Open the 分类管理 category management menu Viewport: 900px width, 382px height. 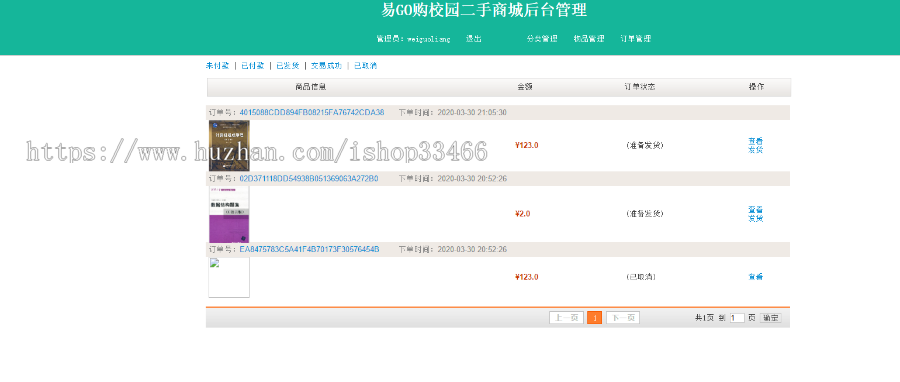542,39
